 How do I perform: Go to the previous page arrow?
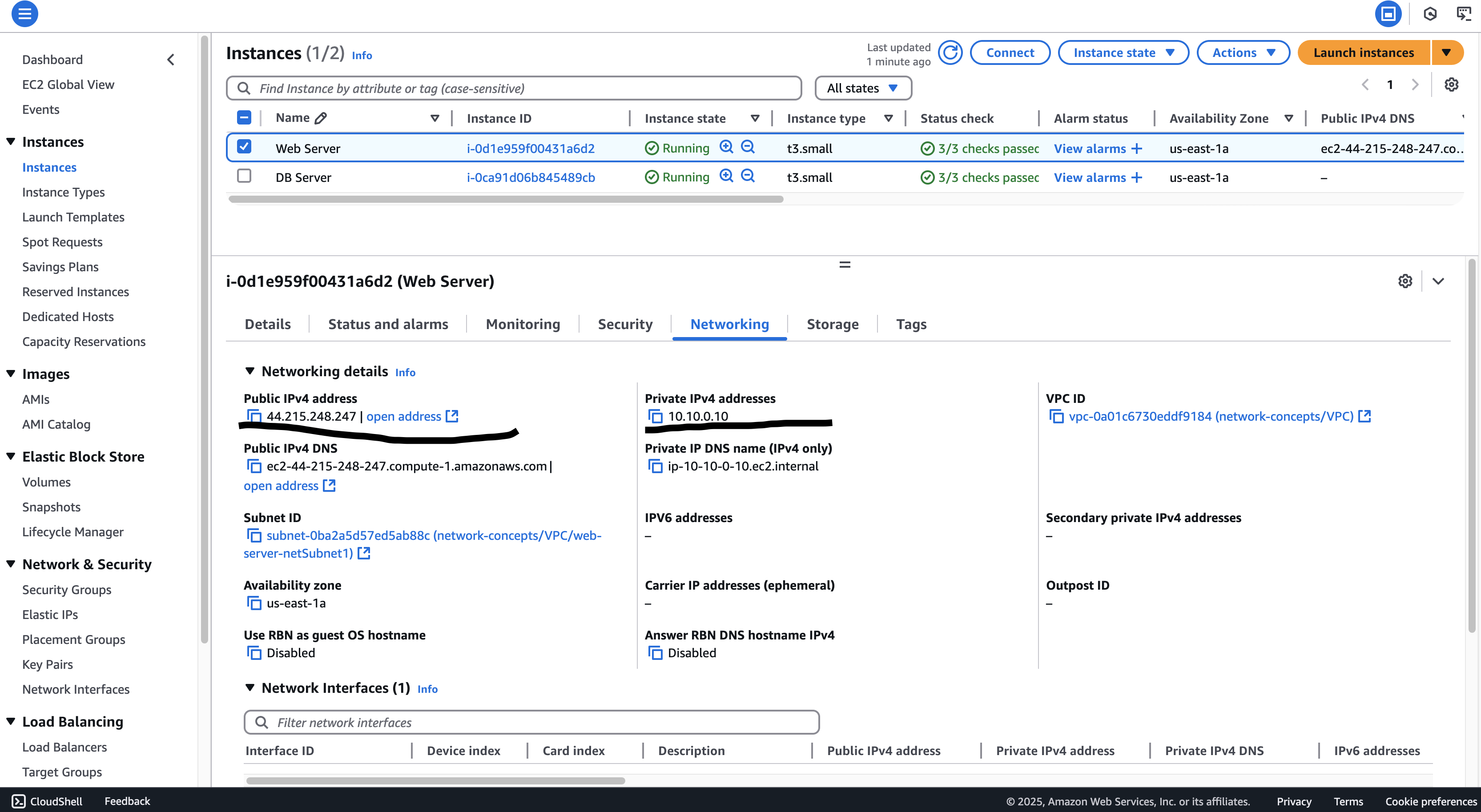(x=1365, y=85)
